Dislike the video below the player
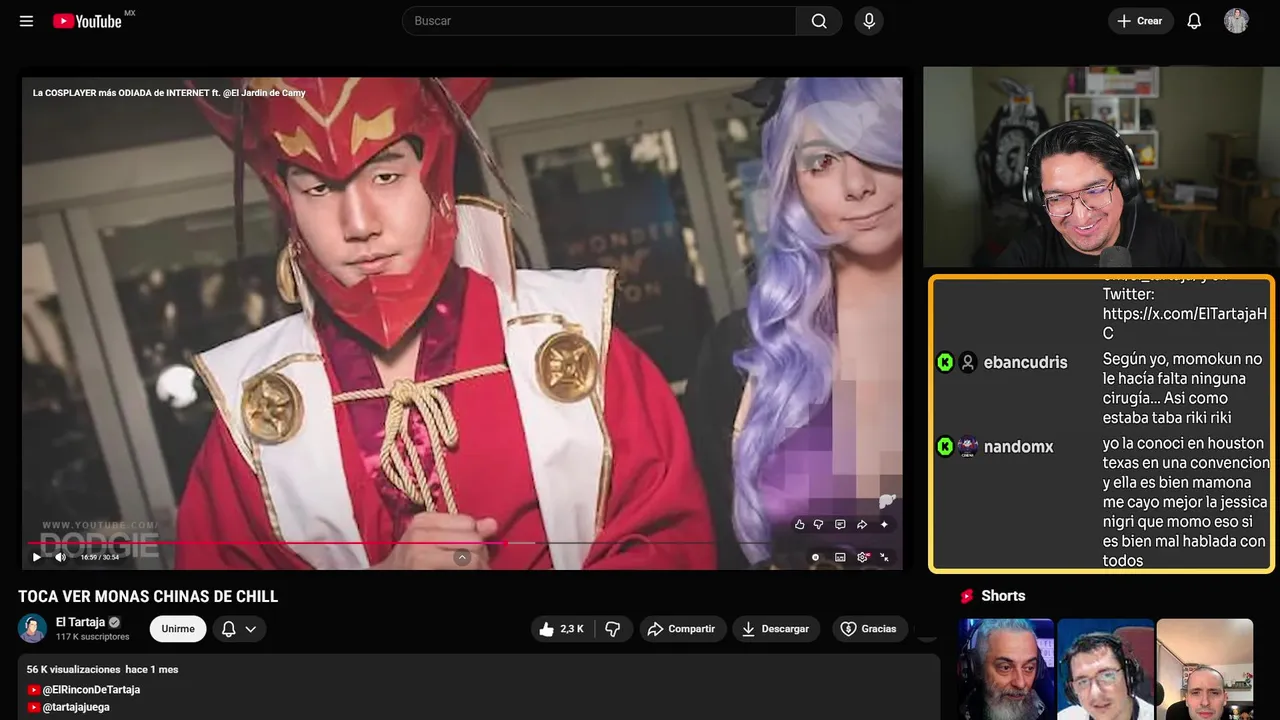 [x=613, y=629]
